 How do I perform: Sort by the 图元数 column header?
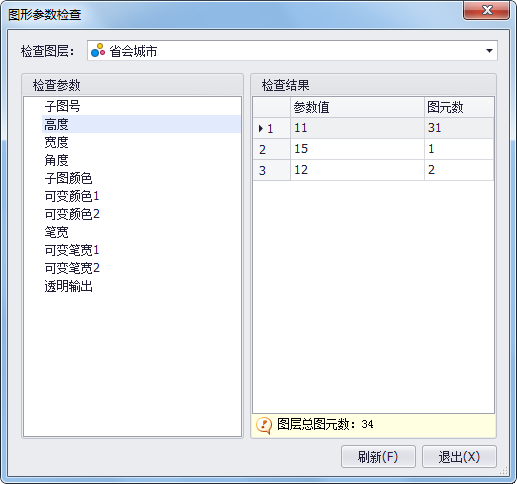coord(459,107)
